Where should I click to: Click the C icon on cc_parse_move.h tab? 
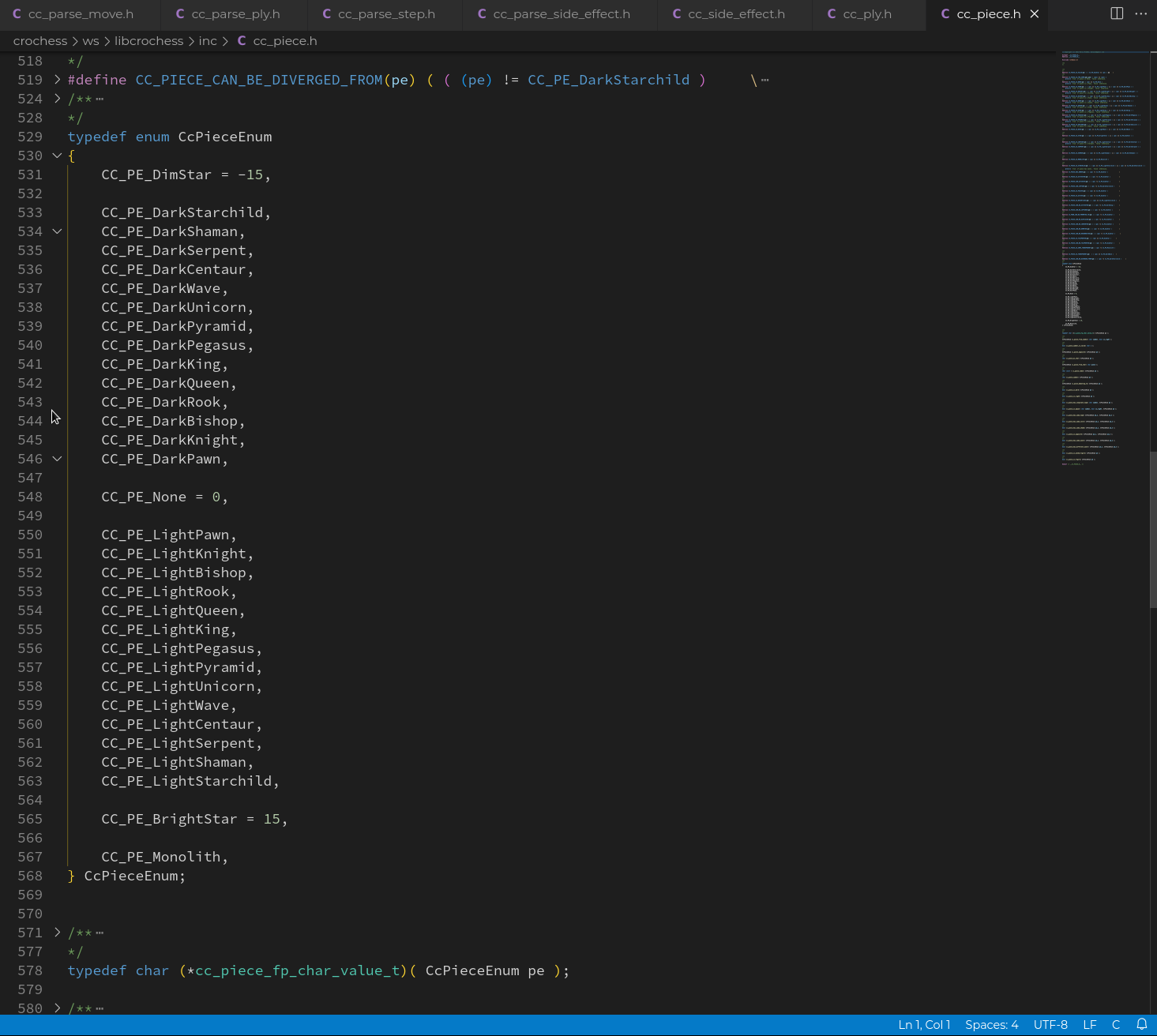(x=17, y=13)
